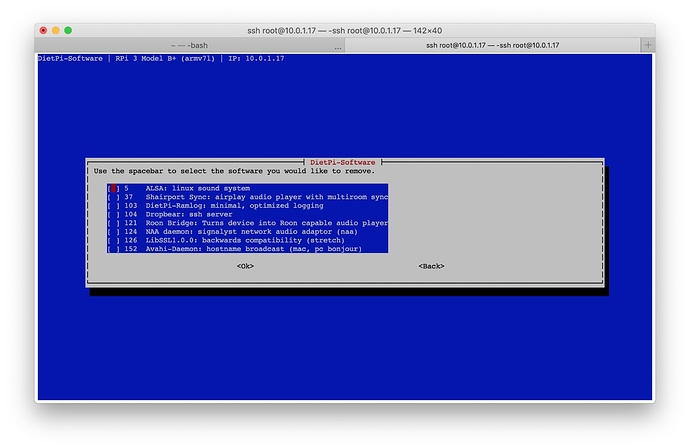Screen dimensions: 690x448
Task: Click the software ID number 121
Action: [x=131, y=223]
